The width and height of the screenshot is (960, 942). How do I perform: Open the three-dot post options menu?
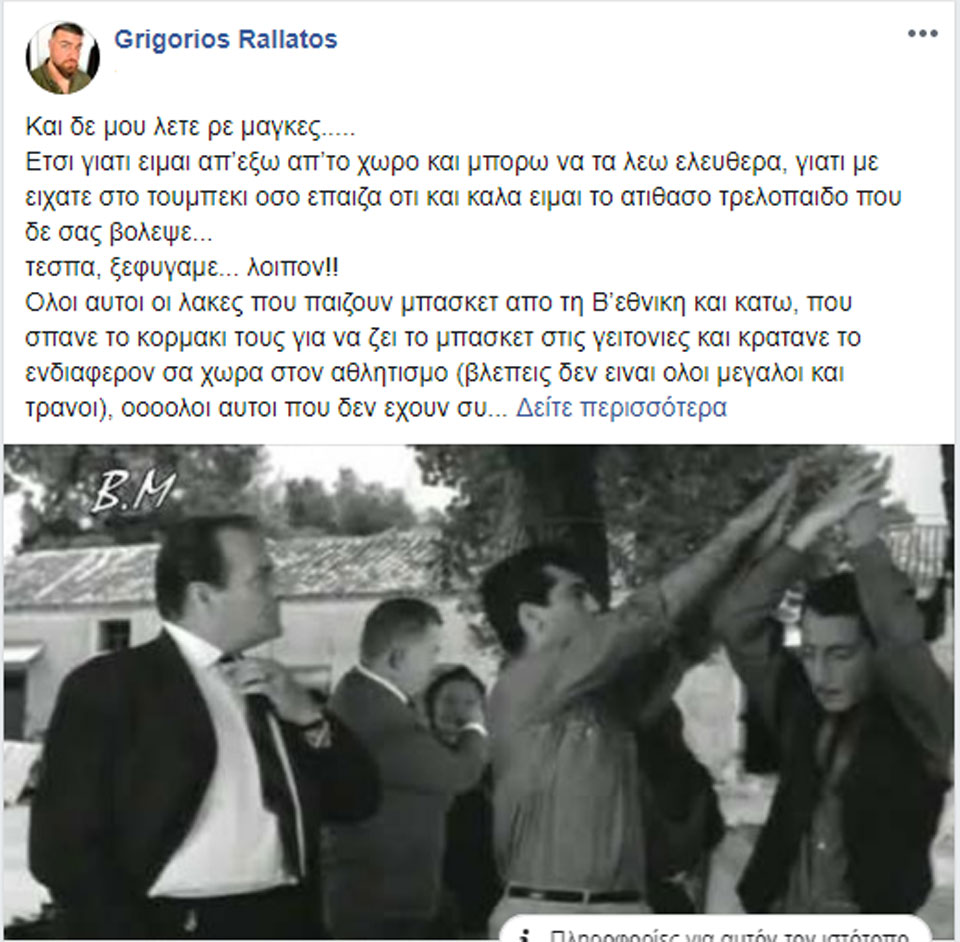point(923,34)
